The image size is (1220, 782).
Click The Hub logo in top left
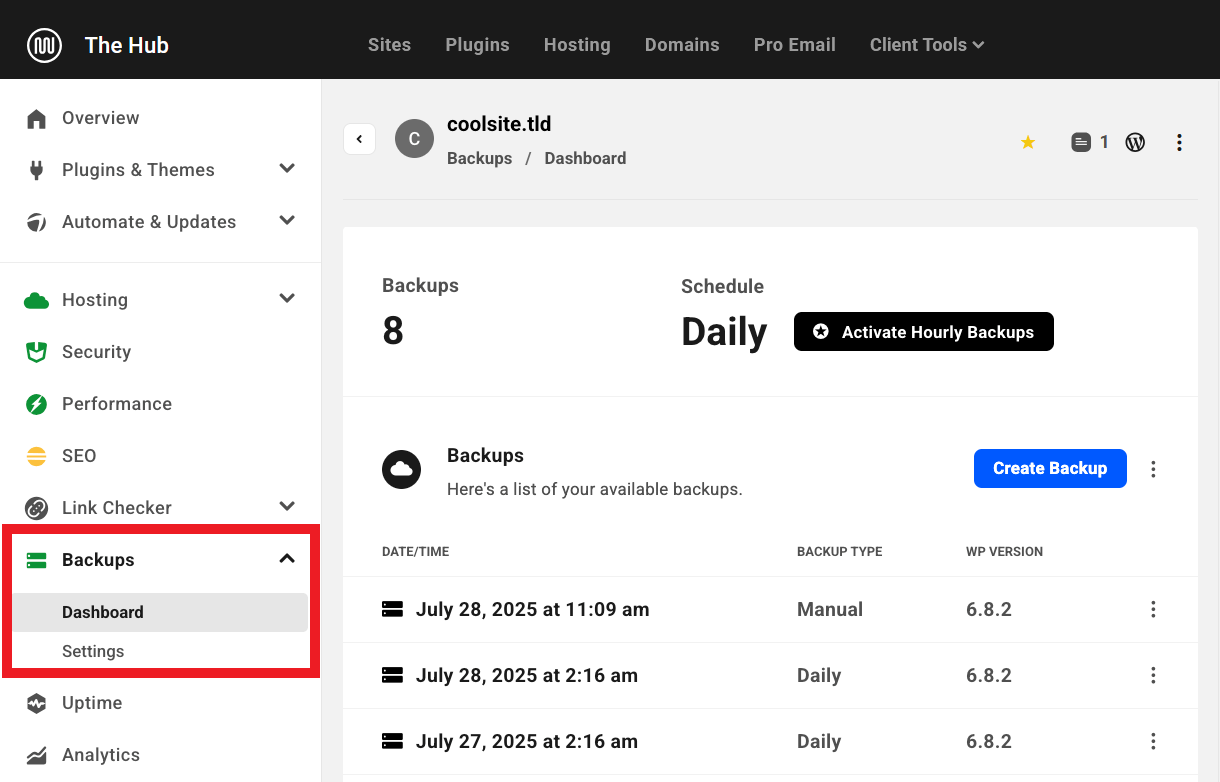(x=97, y=44)
